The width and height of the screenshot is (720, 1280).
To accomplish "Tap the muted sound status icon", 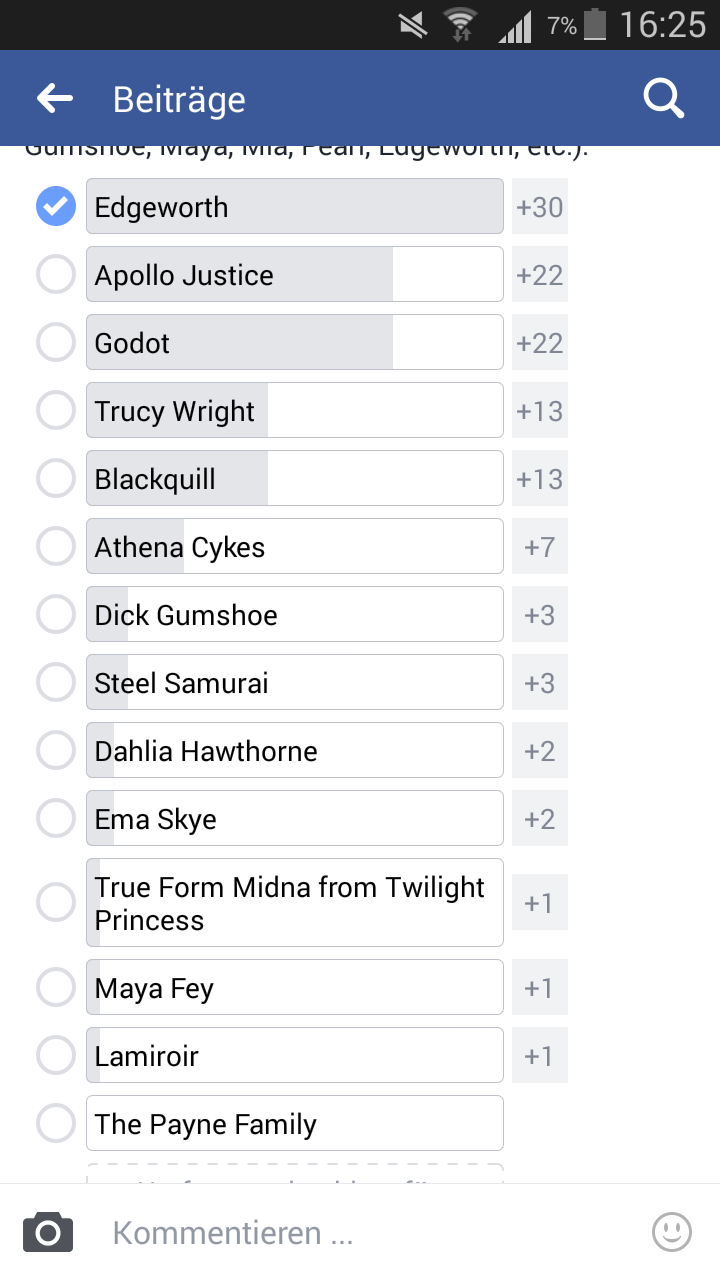I will (412, 25).
